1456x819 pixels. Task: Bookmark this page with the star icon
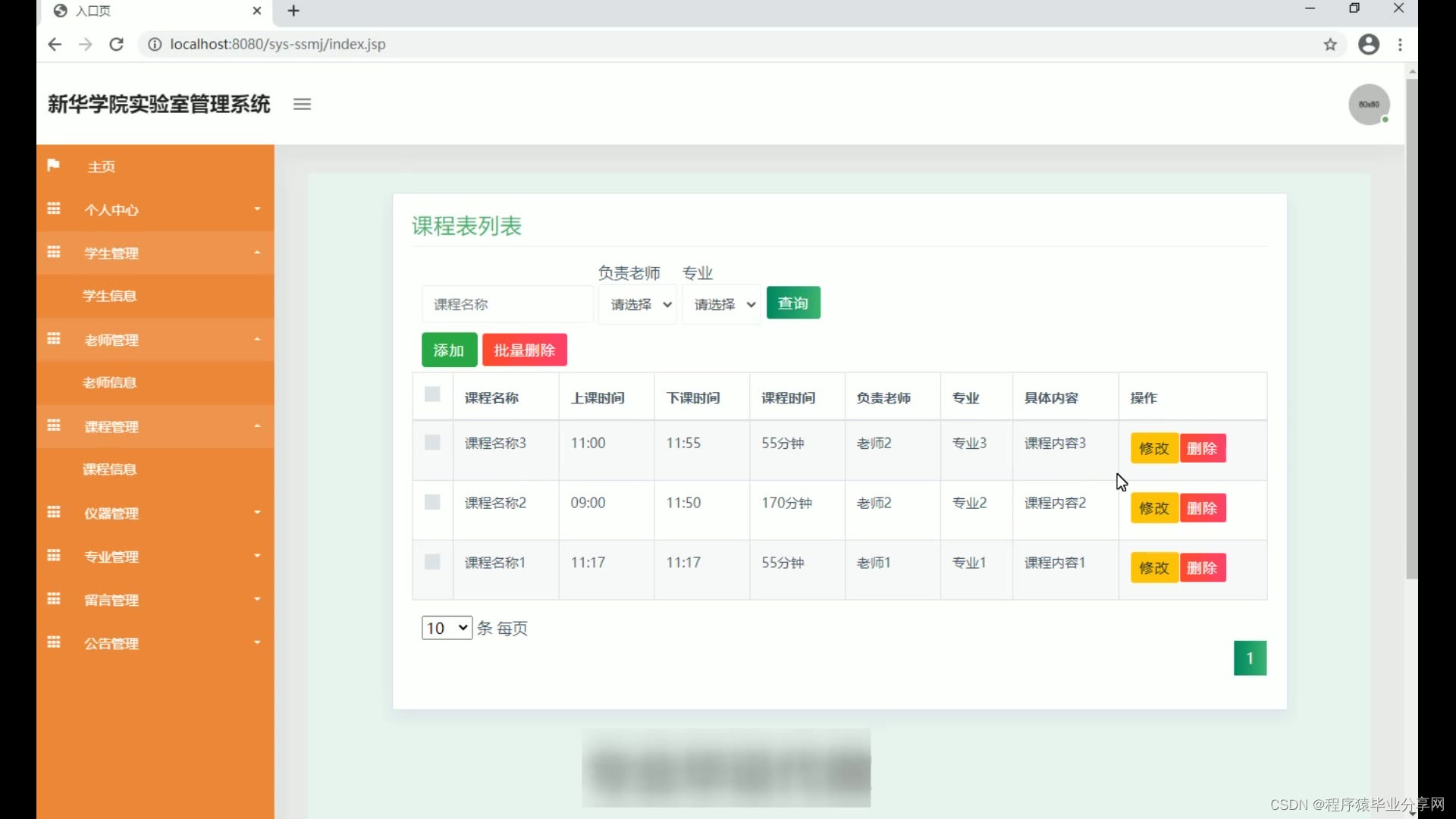click(x=1330, y=45)
